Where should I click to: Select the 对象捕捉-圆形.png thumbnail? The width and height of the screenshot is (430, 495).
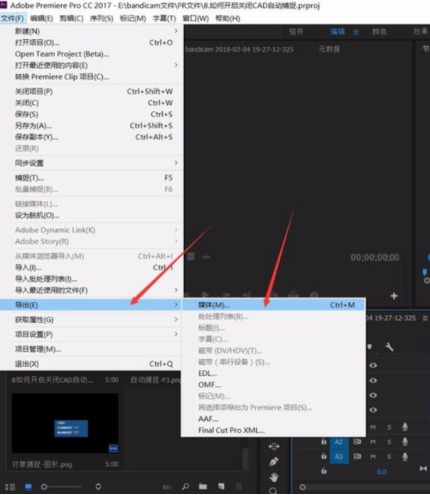coord(65,423)
